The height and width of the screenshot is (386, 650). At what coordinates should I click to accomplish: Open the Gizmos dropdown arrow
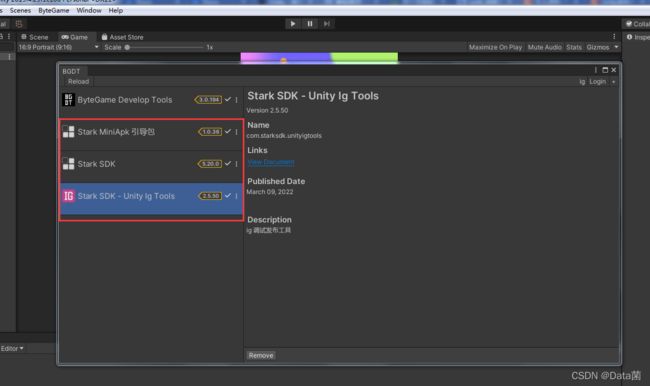pos(616,47)
